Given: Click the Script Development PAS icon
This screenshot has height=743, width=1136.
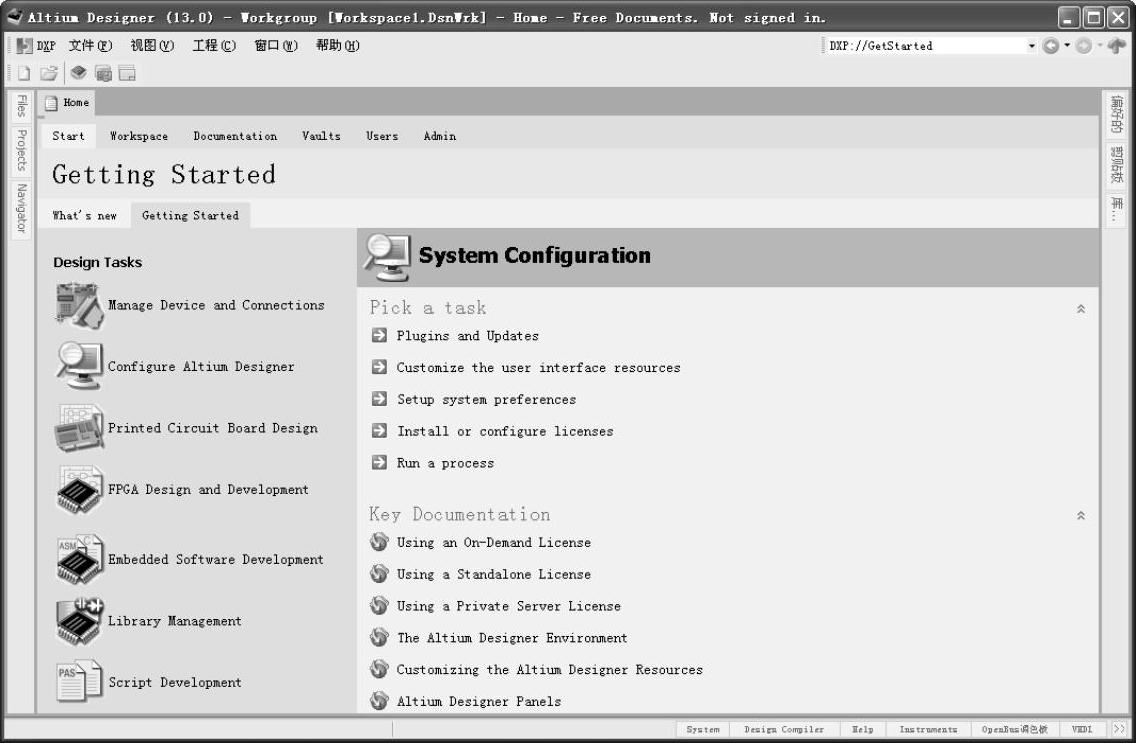Looking at the screenshot, I should (79, 681).
